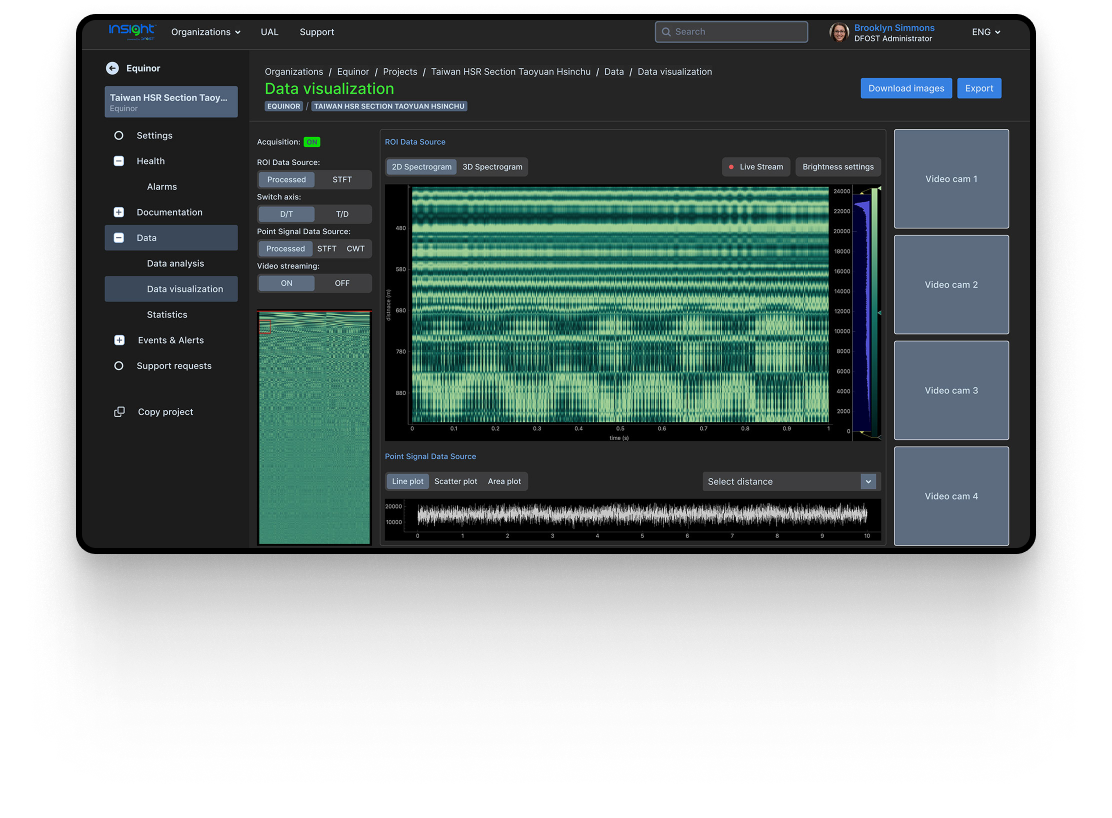1112x818 pixels.
Task: Open the Video cam 2 thumbnail
Action: click(951, 285)
